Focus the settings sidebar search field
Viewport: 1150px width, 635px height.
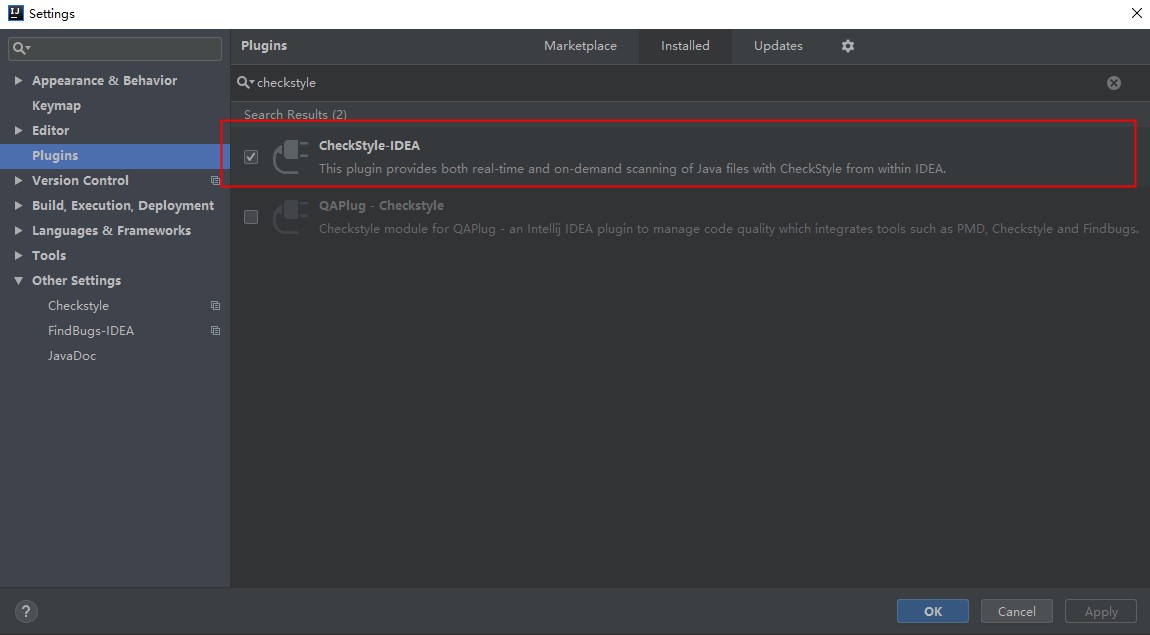[115, 48]
